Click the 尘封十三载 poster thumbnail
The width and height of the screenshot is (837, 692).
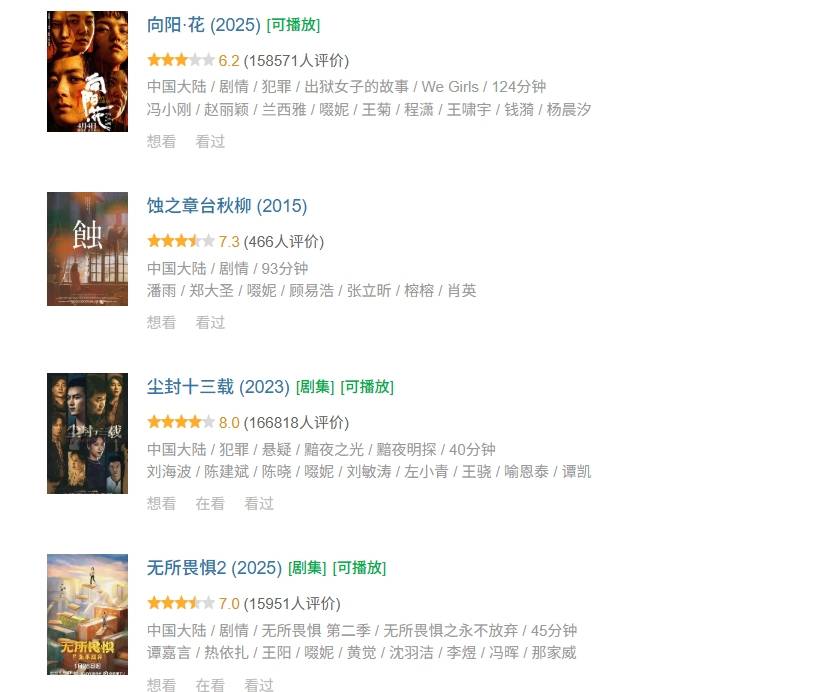[88, 434]
